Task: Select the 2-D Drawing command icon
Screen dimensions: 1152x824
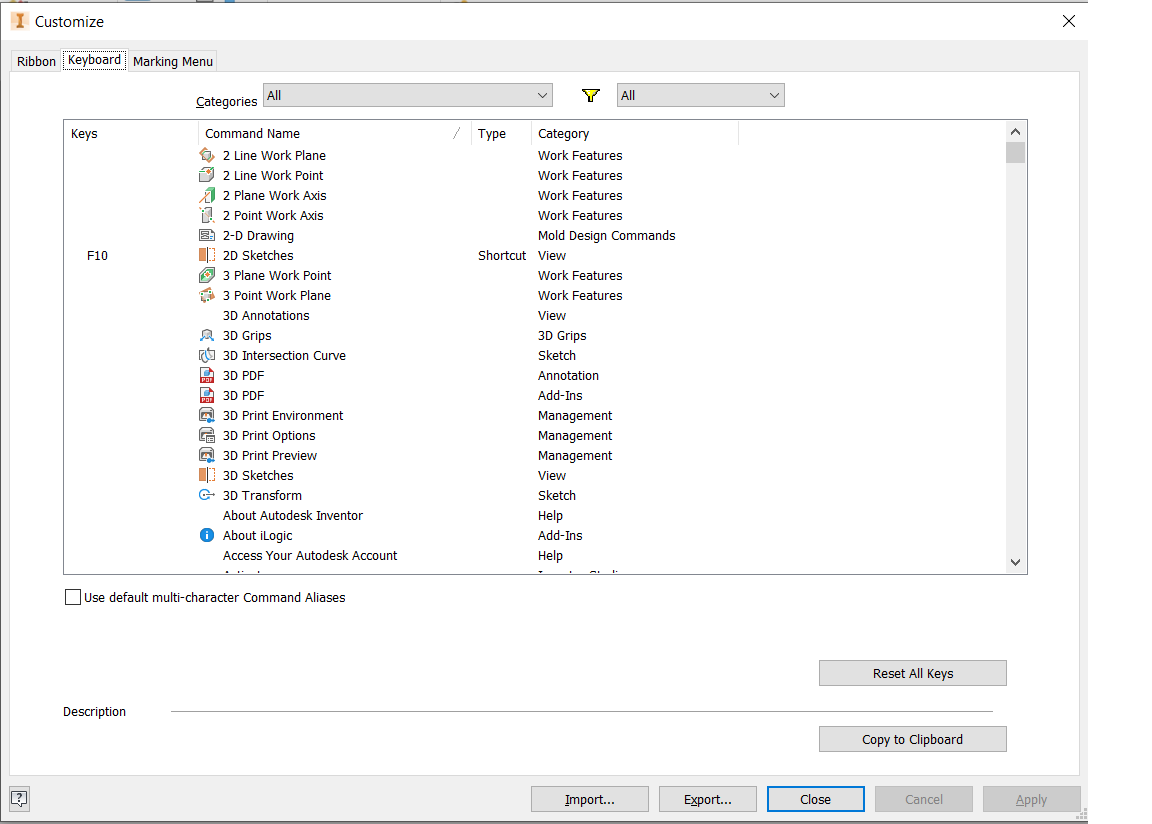Action: (207, 235)
